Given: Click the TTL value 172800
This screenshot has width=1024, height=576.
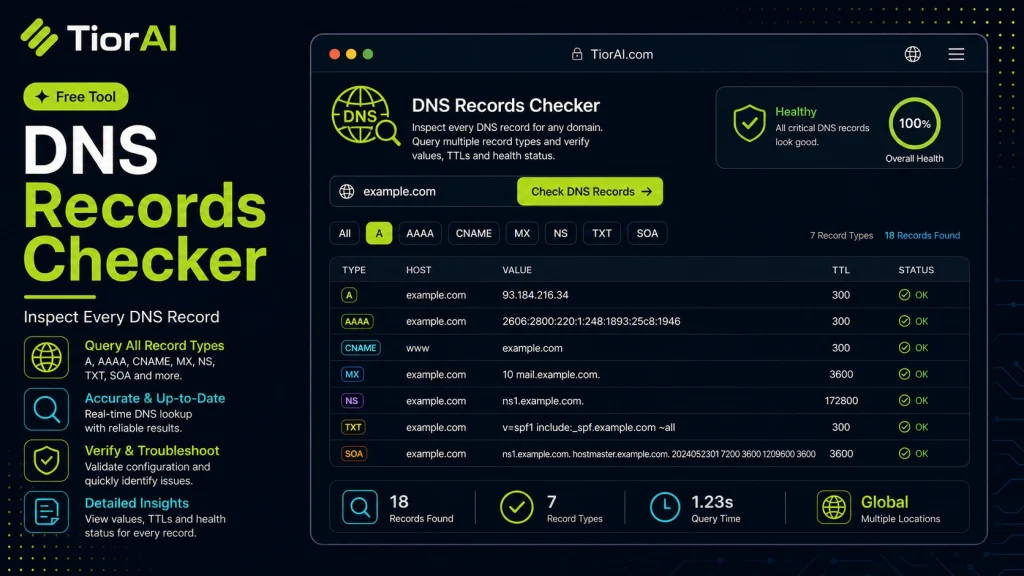Looking at the screenshot, I should click(841, 401).
